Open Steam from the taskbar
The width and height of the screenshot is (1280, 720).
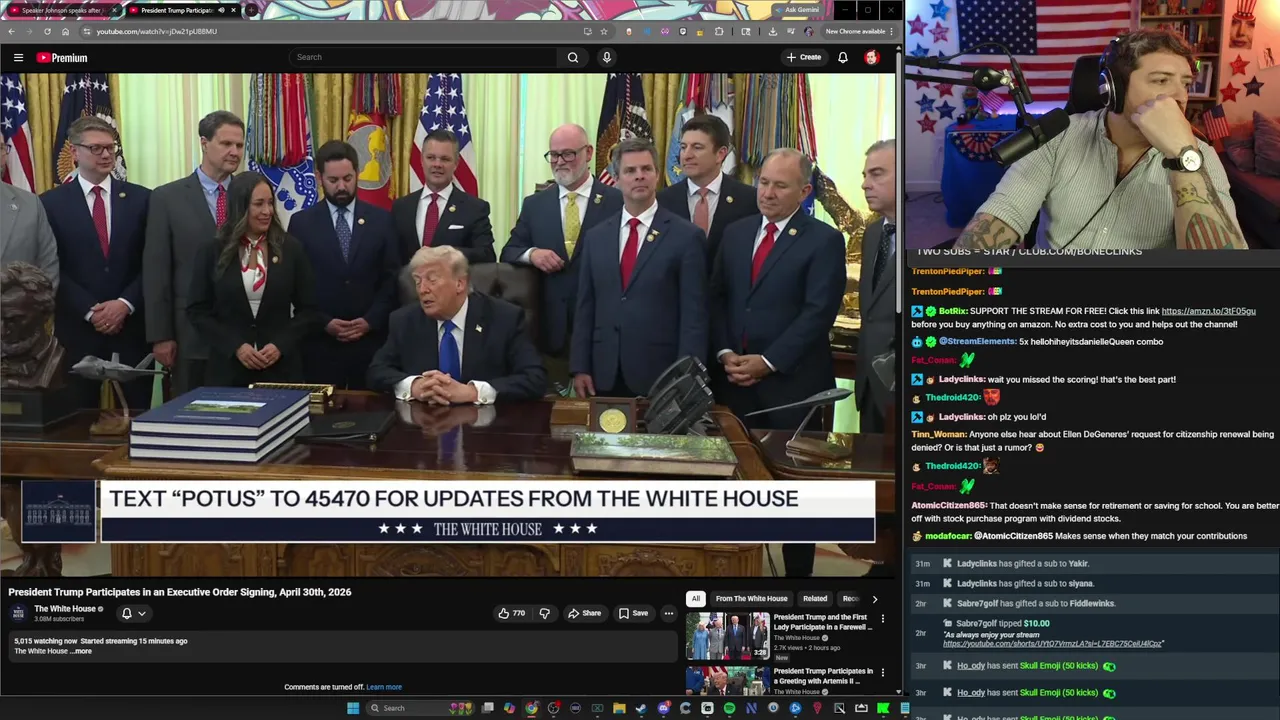pyautogui.click(x=641, y=708)
